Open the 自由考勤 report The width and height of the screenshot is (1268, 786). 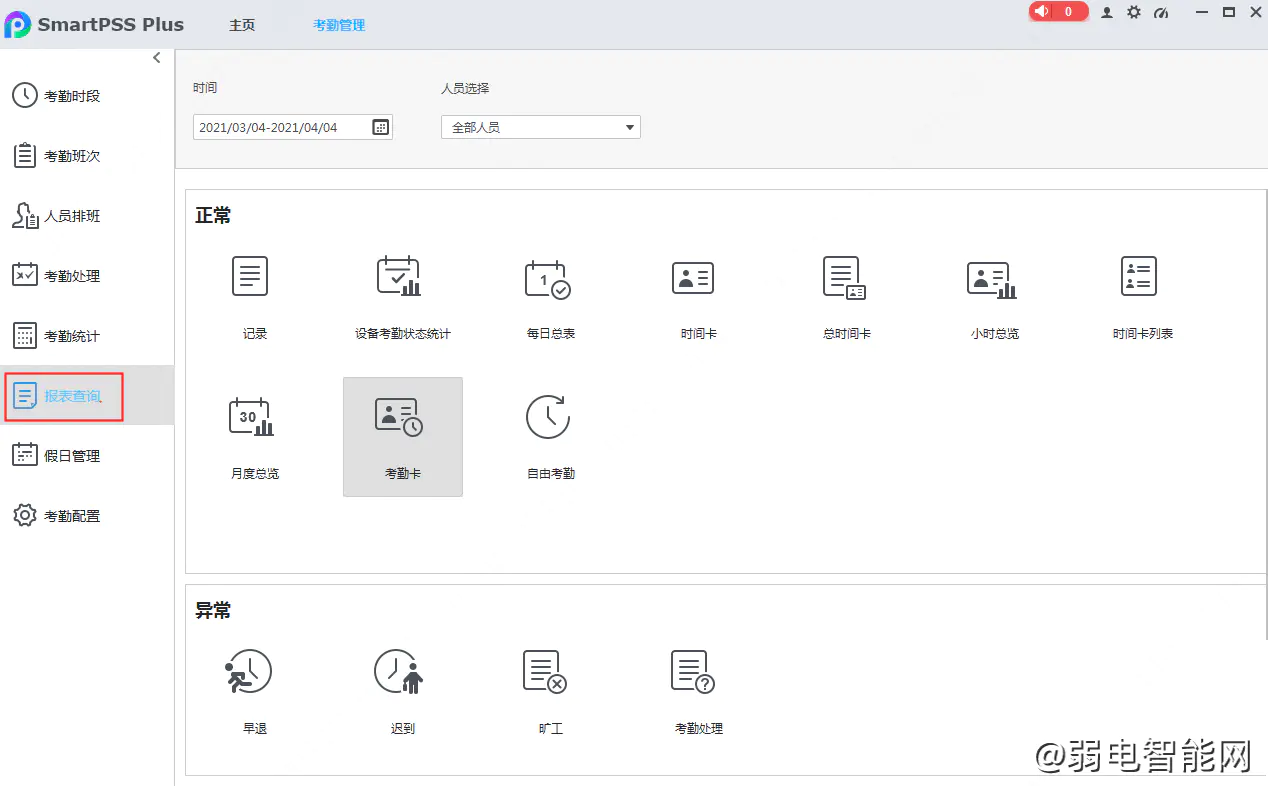pyautogui.click(x=548, y=417)
